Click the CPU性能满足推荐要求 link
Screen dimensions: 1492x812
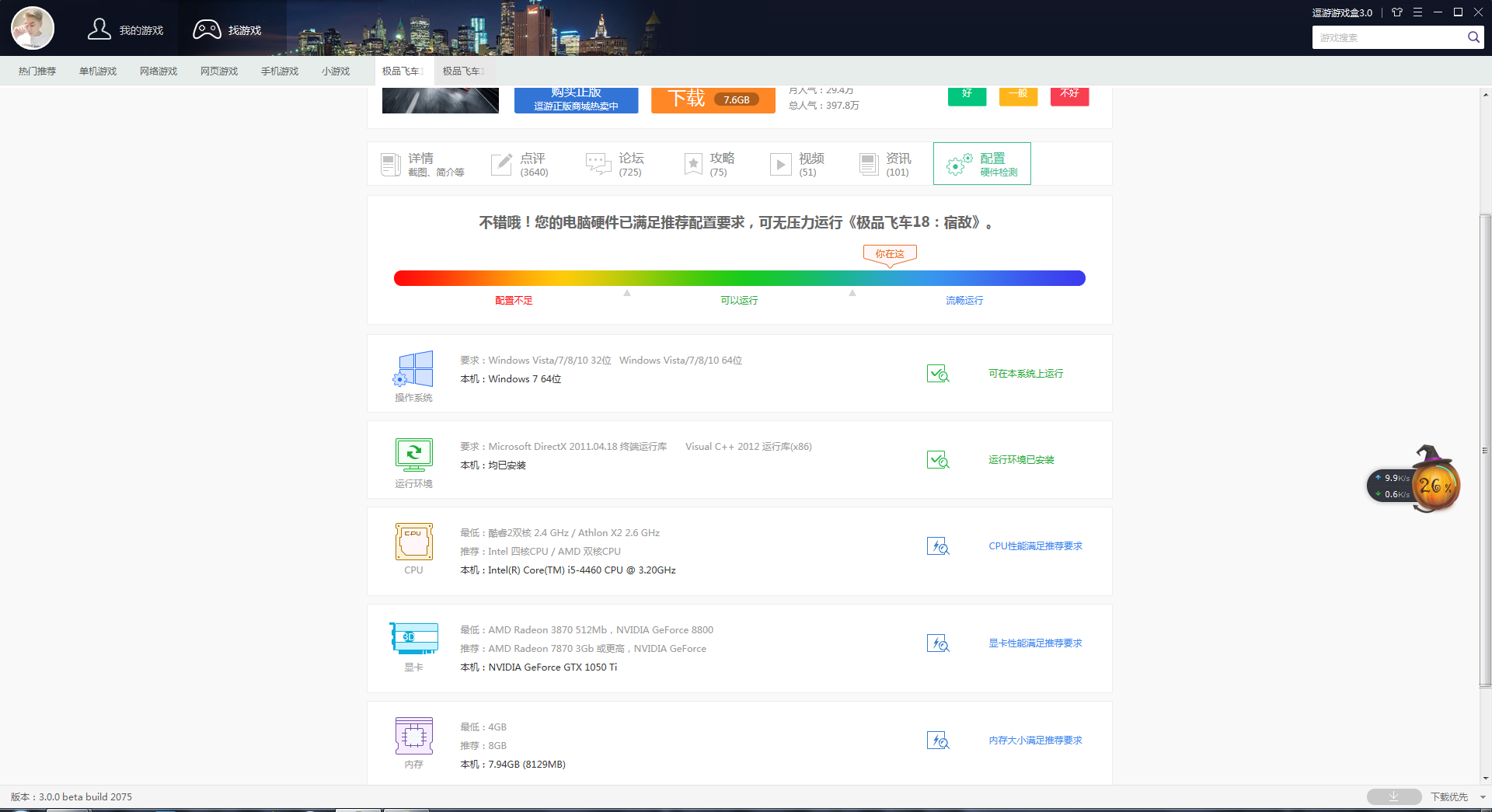pyautogui.click(x=1035, y=546)
